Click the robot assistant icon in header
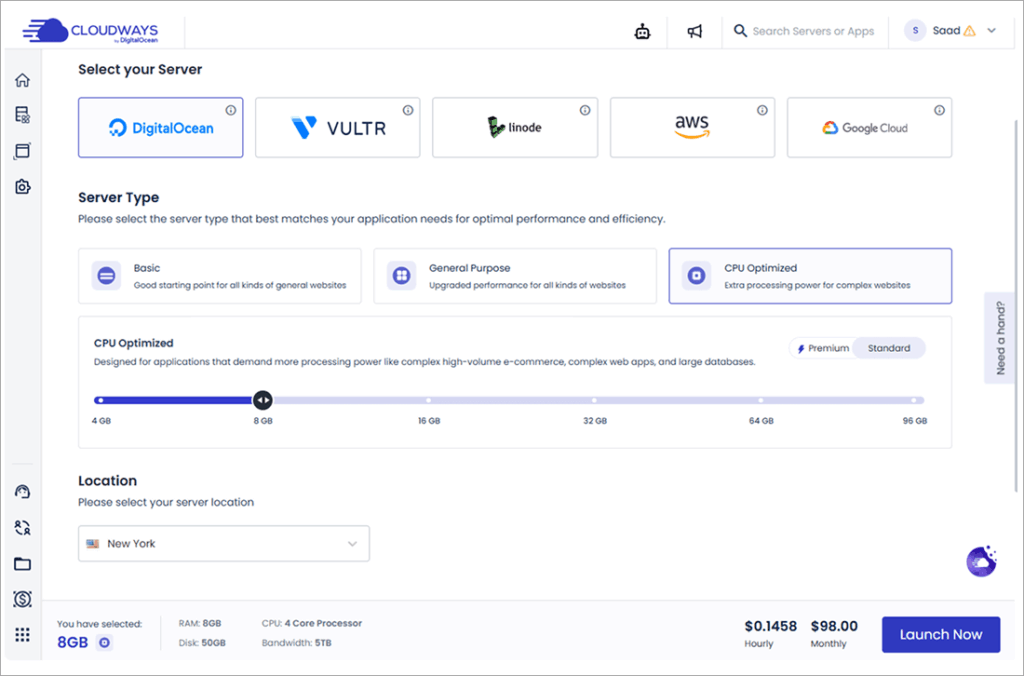Viewport: 1024px width, 676px height. (x=643, y=31)
